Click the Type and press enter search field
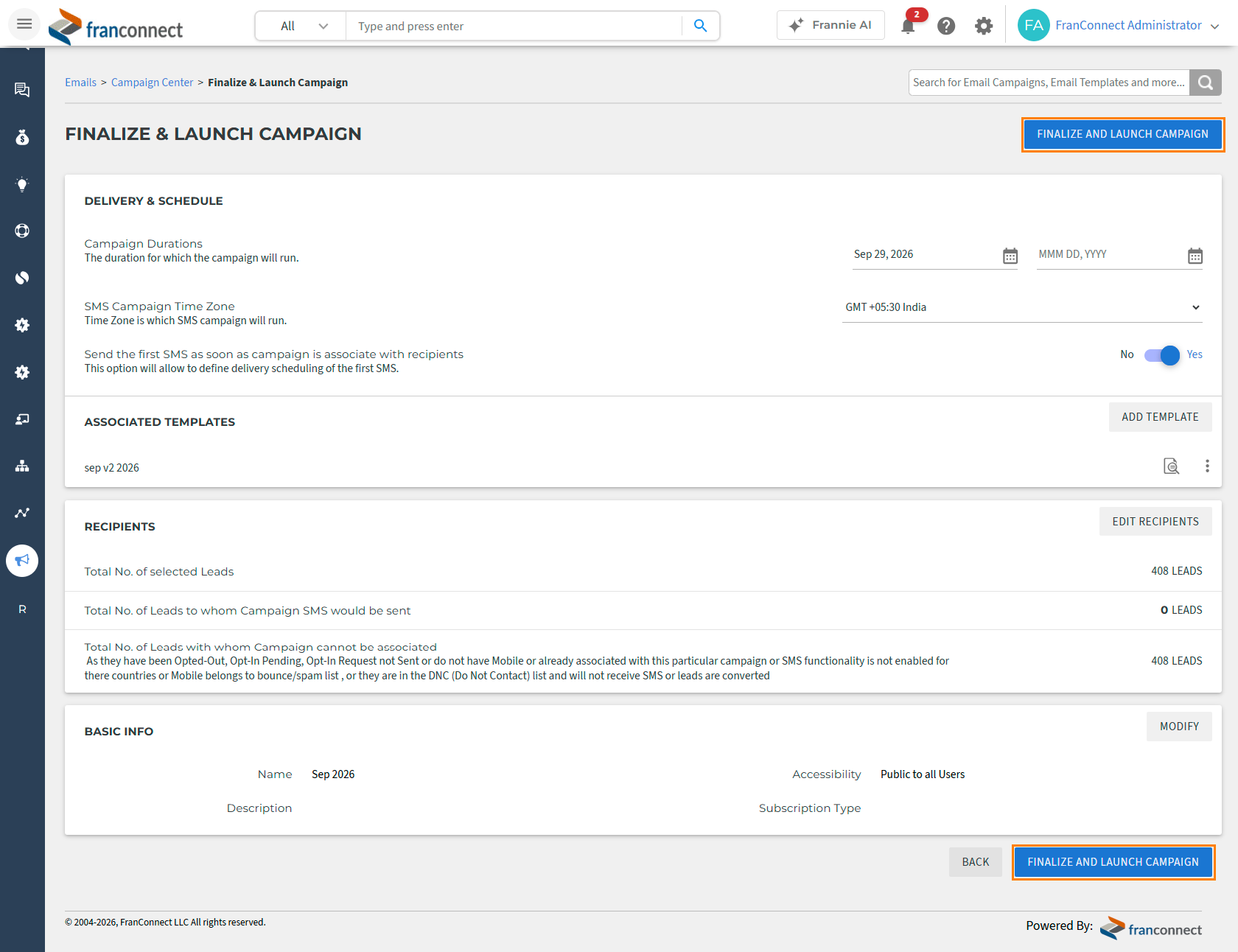The height and width of the screenshot is (952, 1238). 514,26
